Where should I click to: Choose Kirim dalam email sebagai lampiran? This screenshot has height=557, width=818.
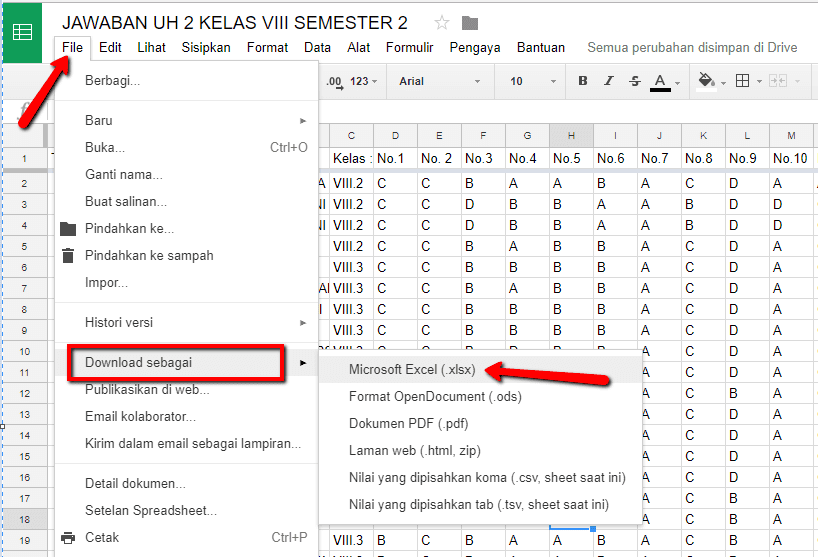(186, 444)
